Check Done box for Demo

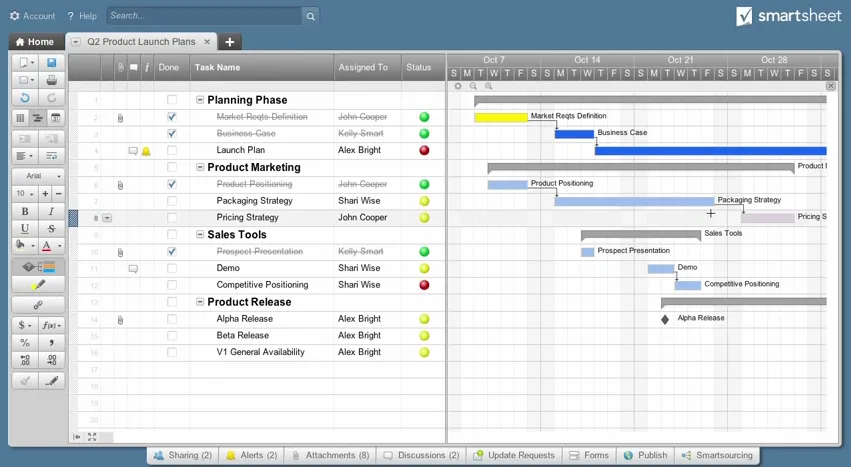(x=172, y=268)
